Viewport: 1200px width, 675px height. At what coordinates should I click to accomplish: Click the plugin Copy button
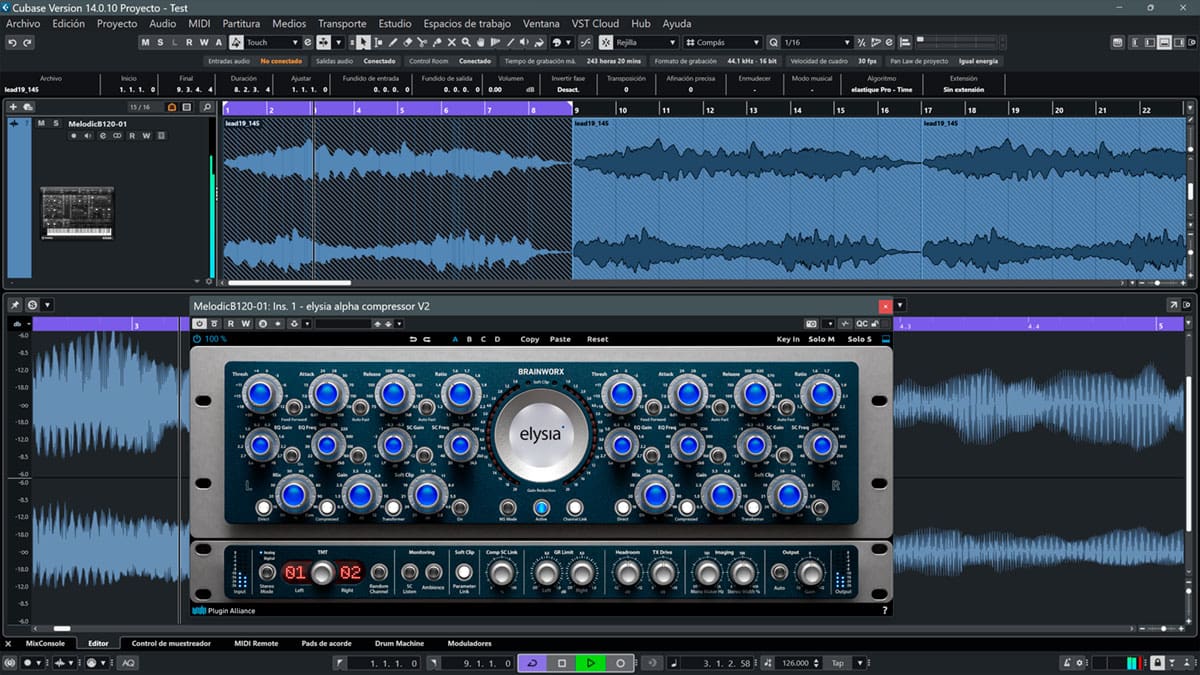coord(530,339)
